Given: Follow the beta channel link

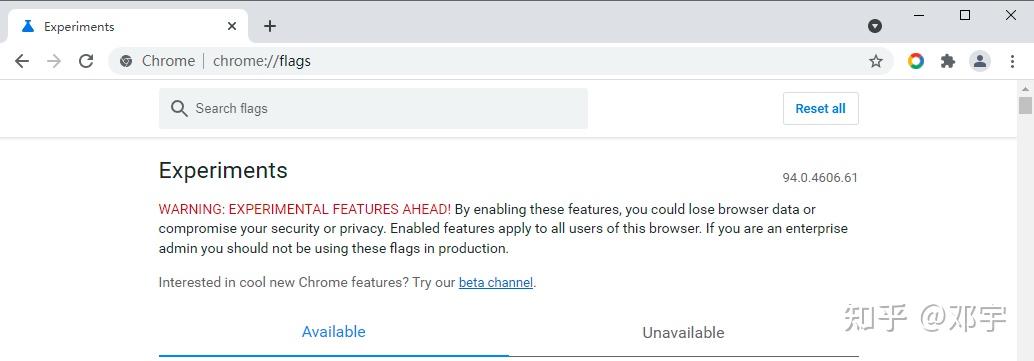Looking at the screenshot, I should 496,282.
